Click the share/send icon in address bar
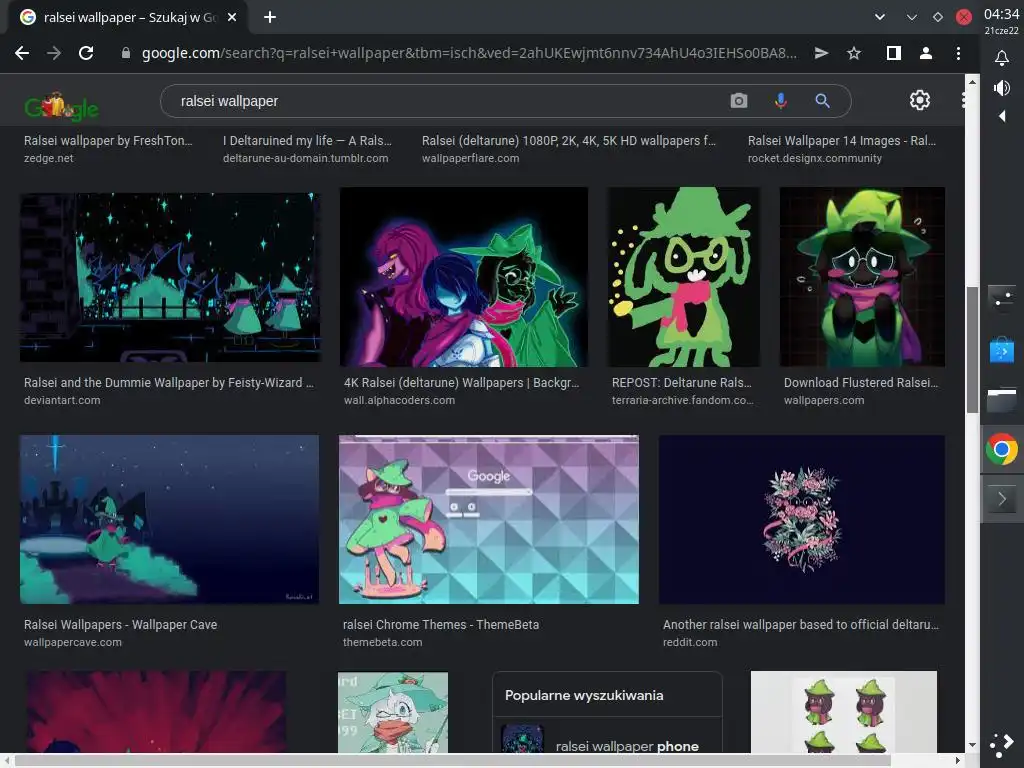Viewport: 1024px width, 768px height. pyautogui.click(x=822, y=54)
